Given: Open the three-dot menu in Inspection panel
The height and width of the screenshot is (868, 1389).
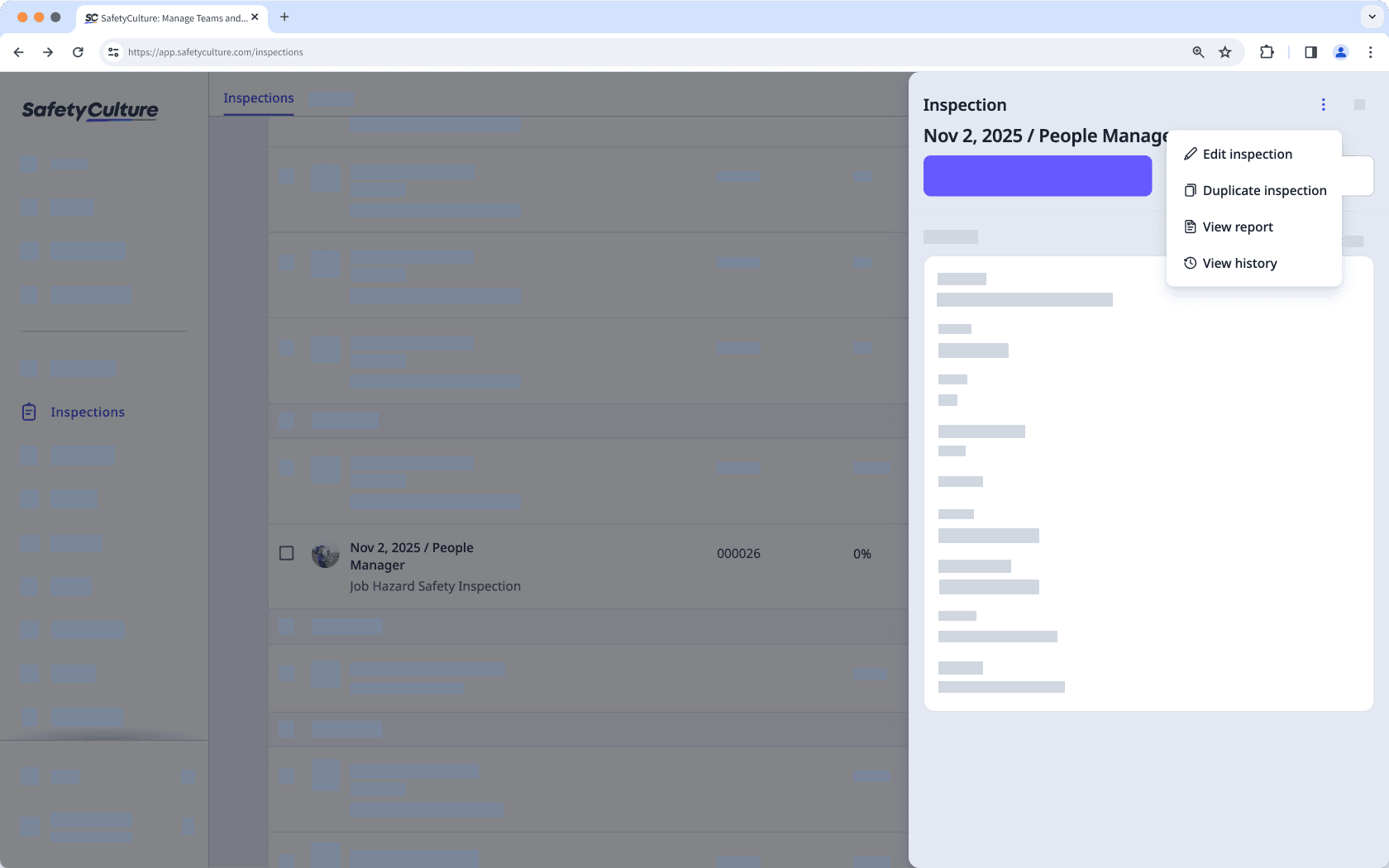Looking at the screenshot, I should tap(1323, 105).
